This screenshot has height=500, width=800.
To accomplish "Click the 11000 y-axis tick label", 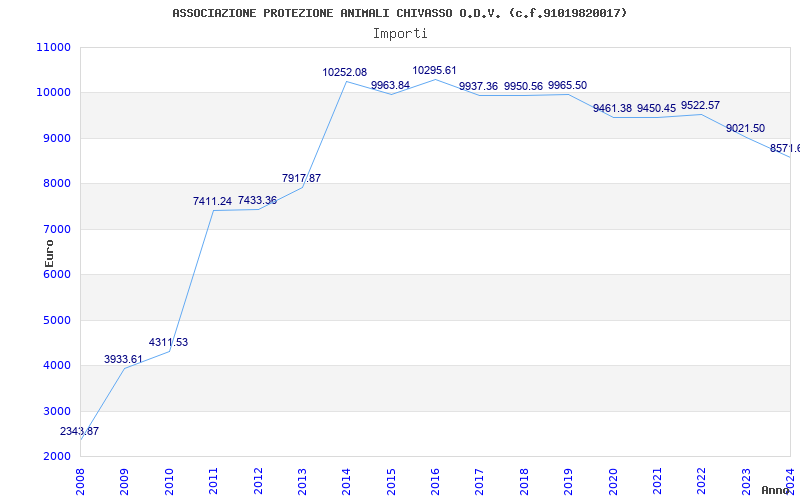I will click(53, 47).
